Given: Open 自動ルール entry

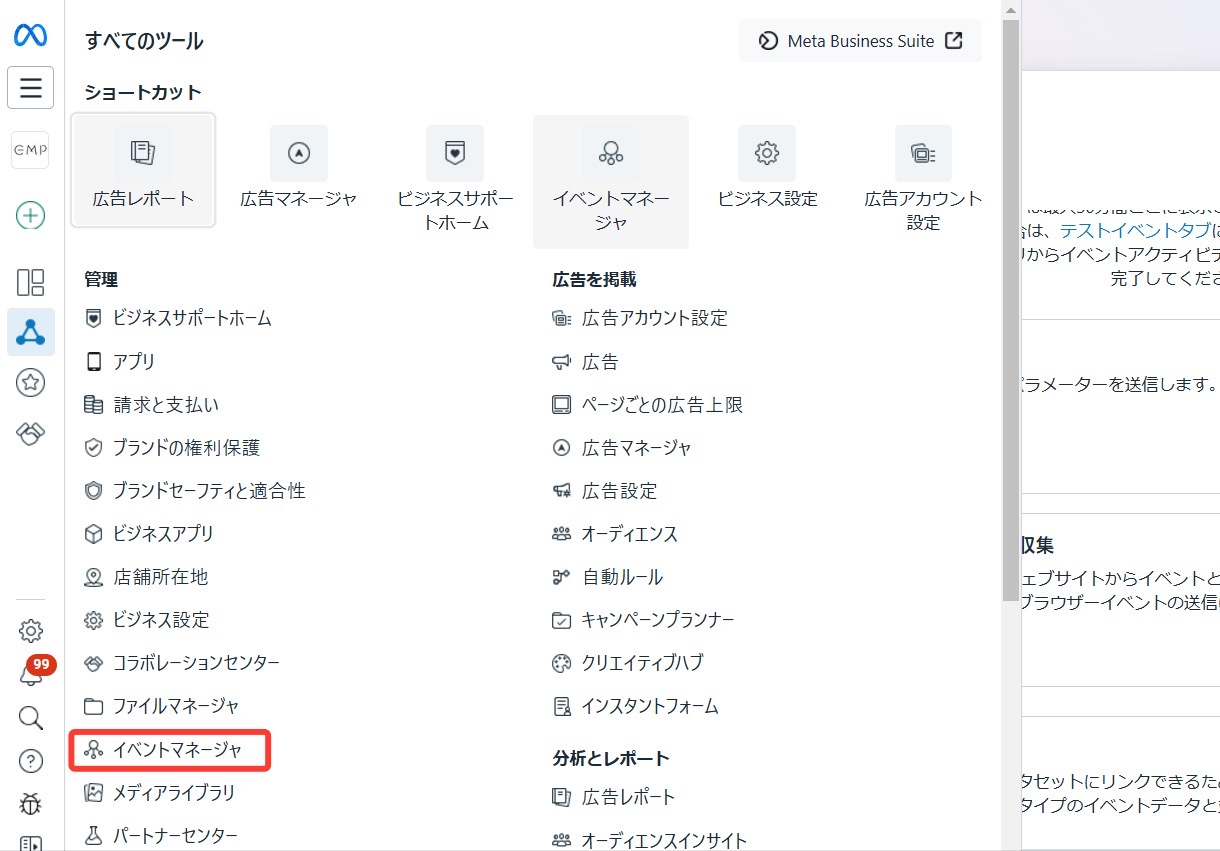Looking at the screenshot, I should (608, 576).
